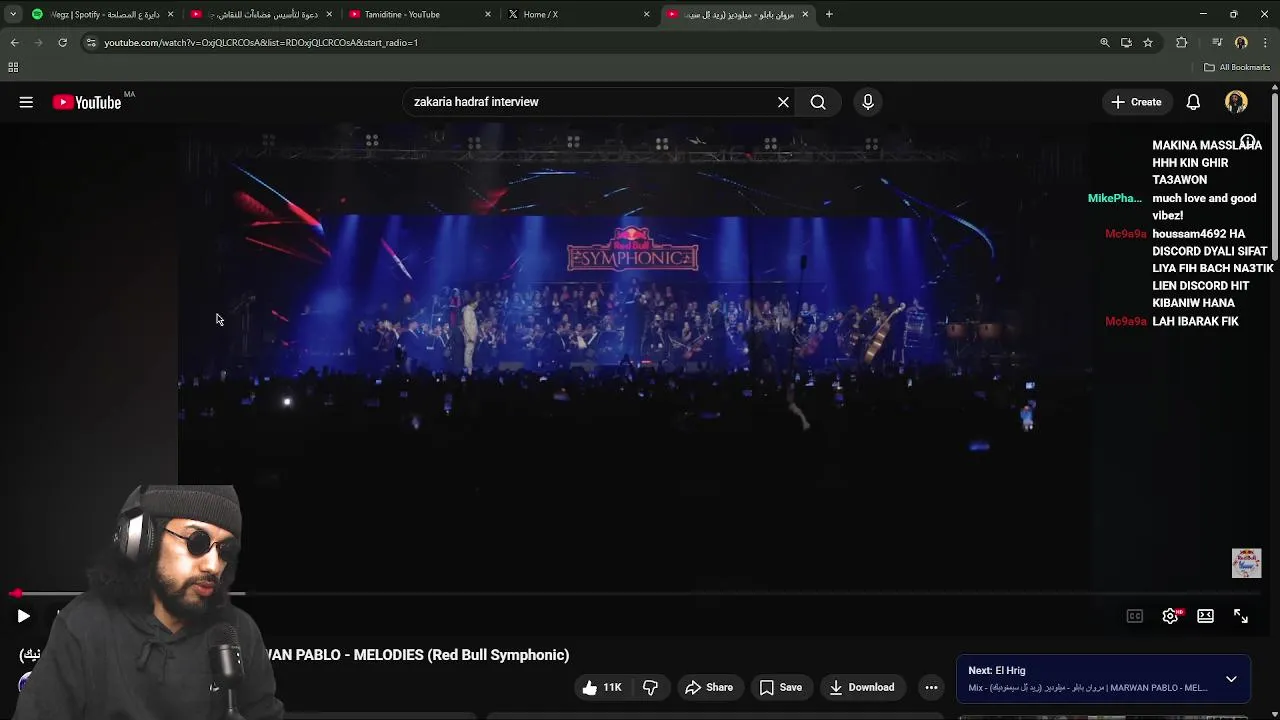The width and height of the screenshot is (1280, 720).
Task: Reload the current page
Action: [x=62, y=42]
